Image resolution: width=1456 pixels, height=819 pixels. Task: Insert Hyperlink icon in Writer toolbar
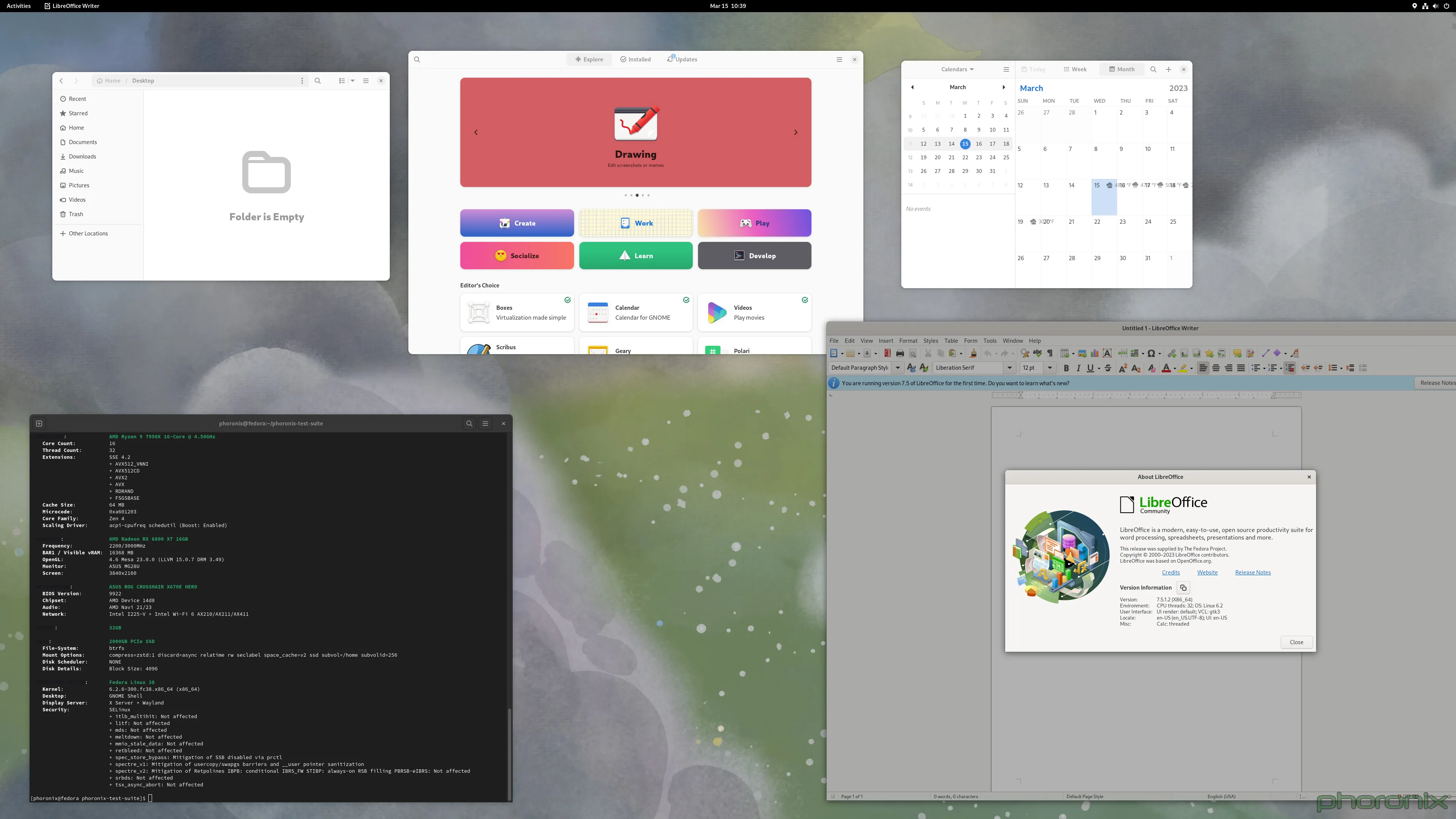coord(1172,353)
